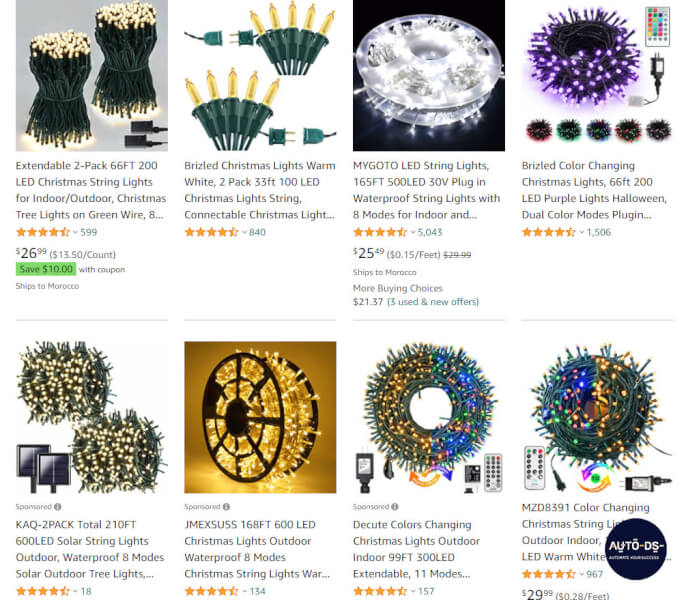
Task: Click the star rating of Brizled purple lights
Action: (x=549, y=232)
